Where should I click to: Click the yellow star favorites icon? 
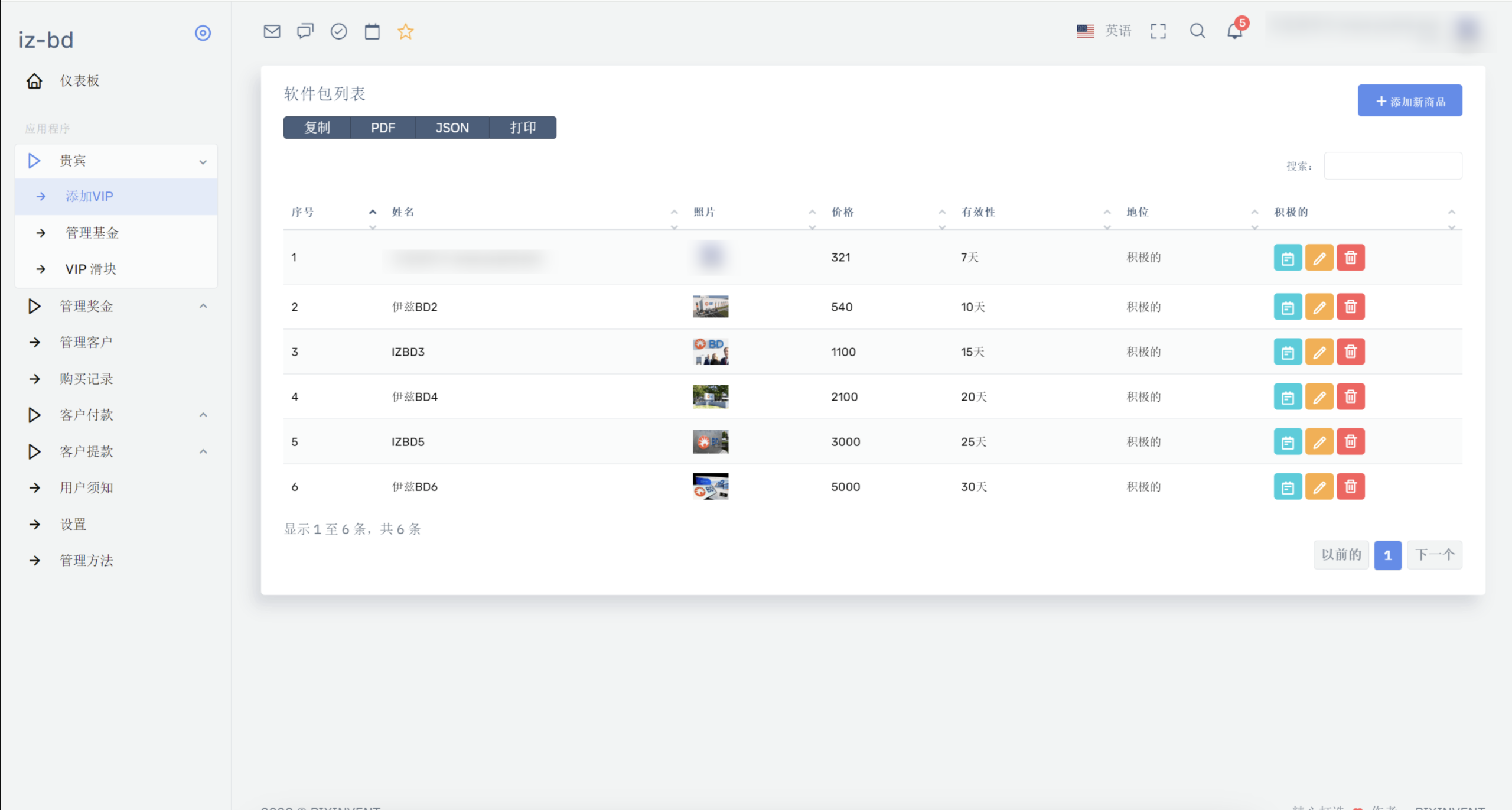(x=405, y=31)
